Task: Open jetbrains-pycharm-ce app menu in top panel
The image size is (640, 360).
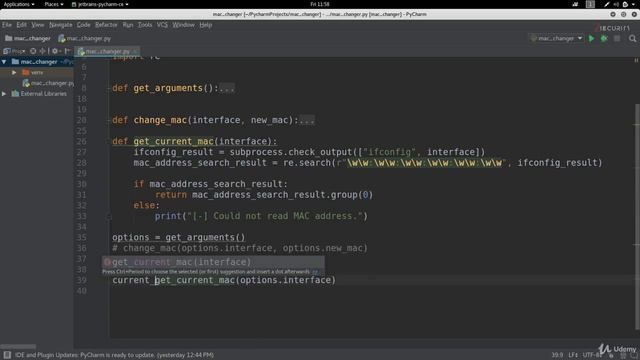Action: (100, 4)
